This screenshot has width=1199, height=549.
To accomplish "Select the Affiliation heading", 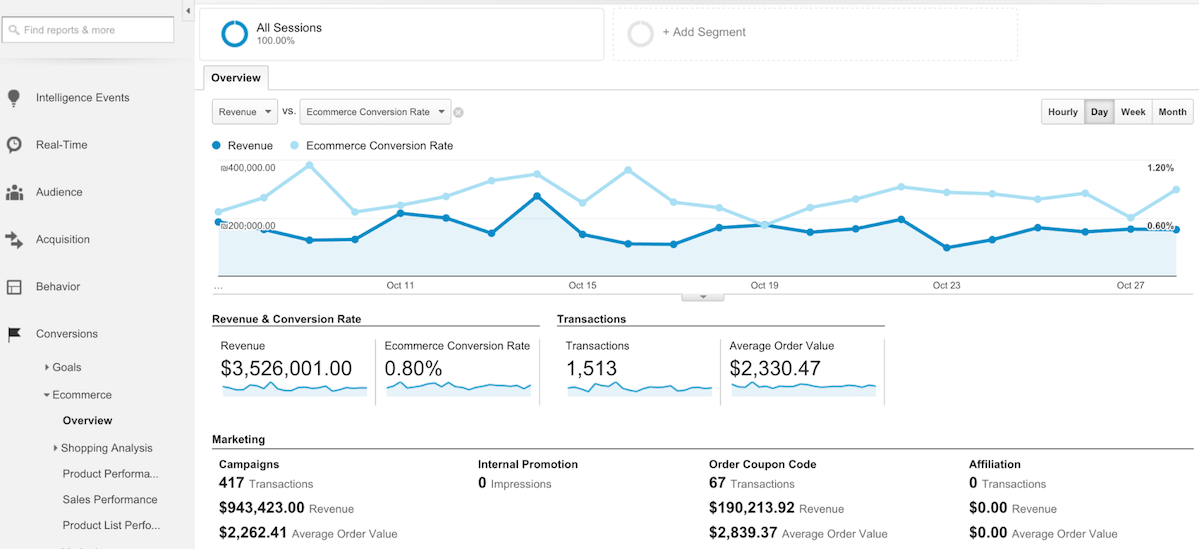I will click(995, 464).
